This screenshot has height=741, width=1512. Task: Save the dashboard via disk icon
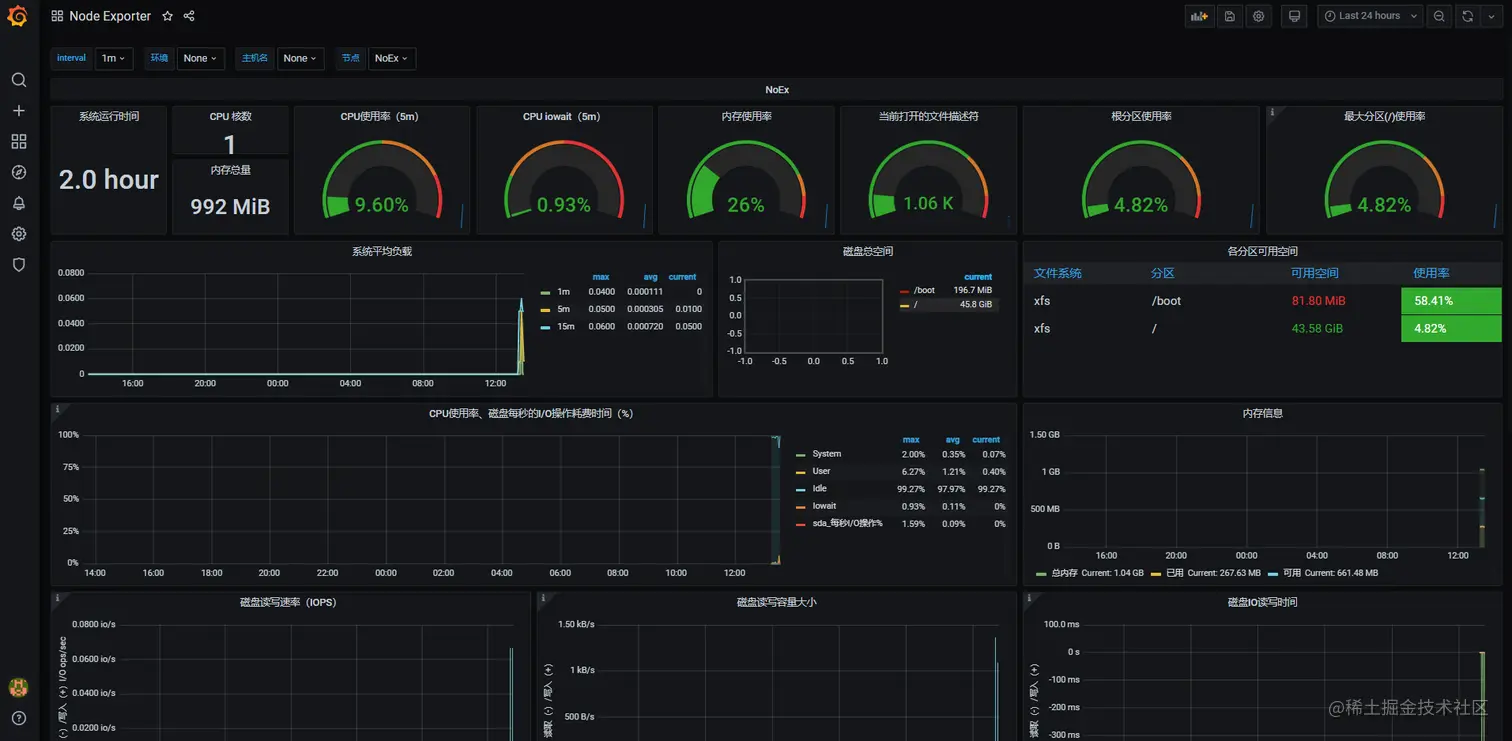(x=1229, y=16)
